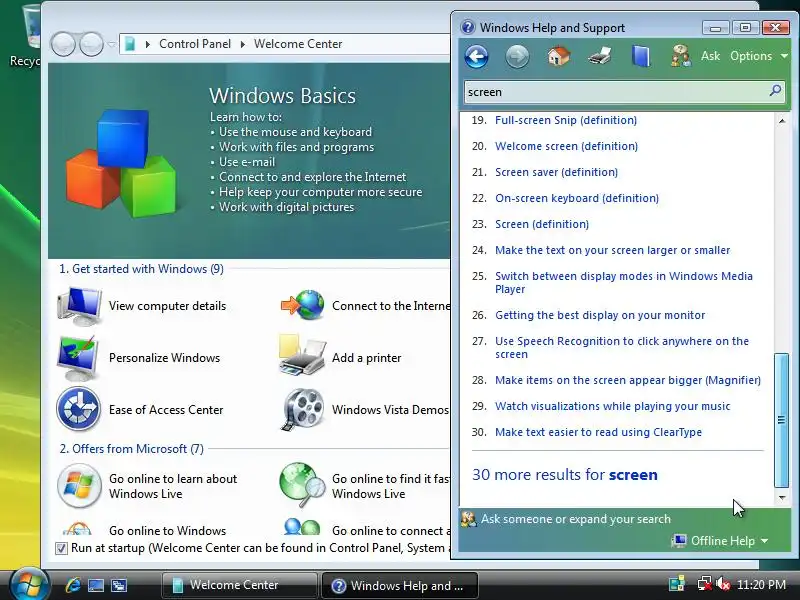Open 'Welcome screen (definition)' result

(x=566, y=146)
